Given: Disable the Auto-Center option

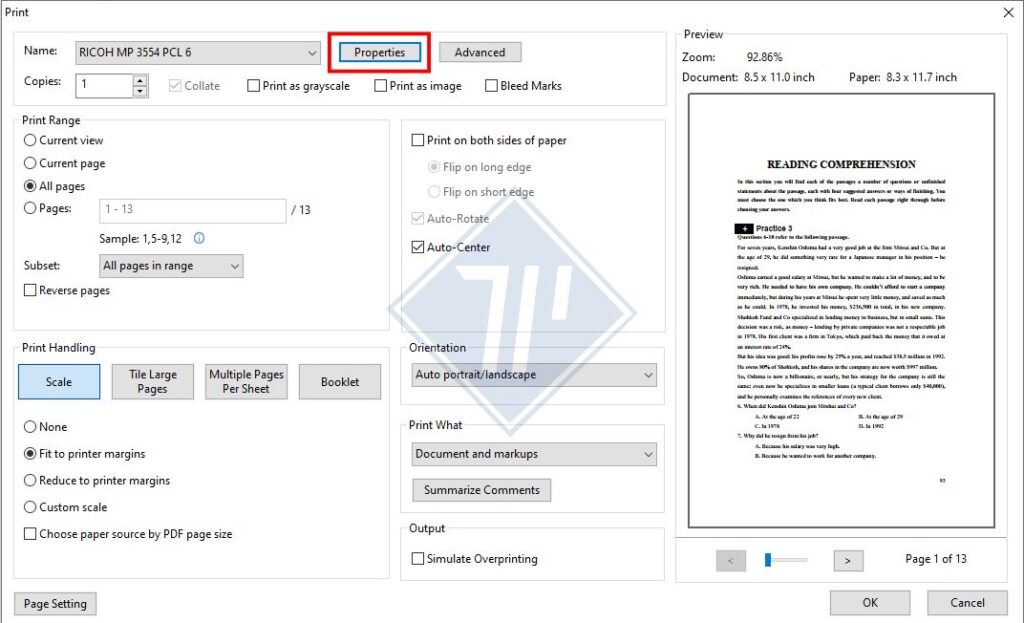Looking at the screenshot, I should click(417, 247).
